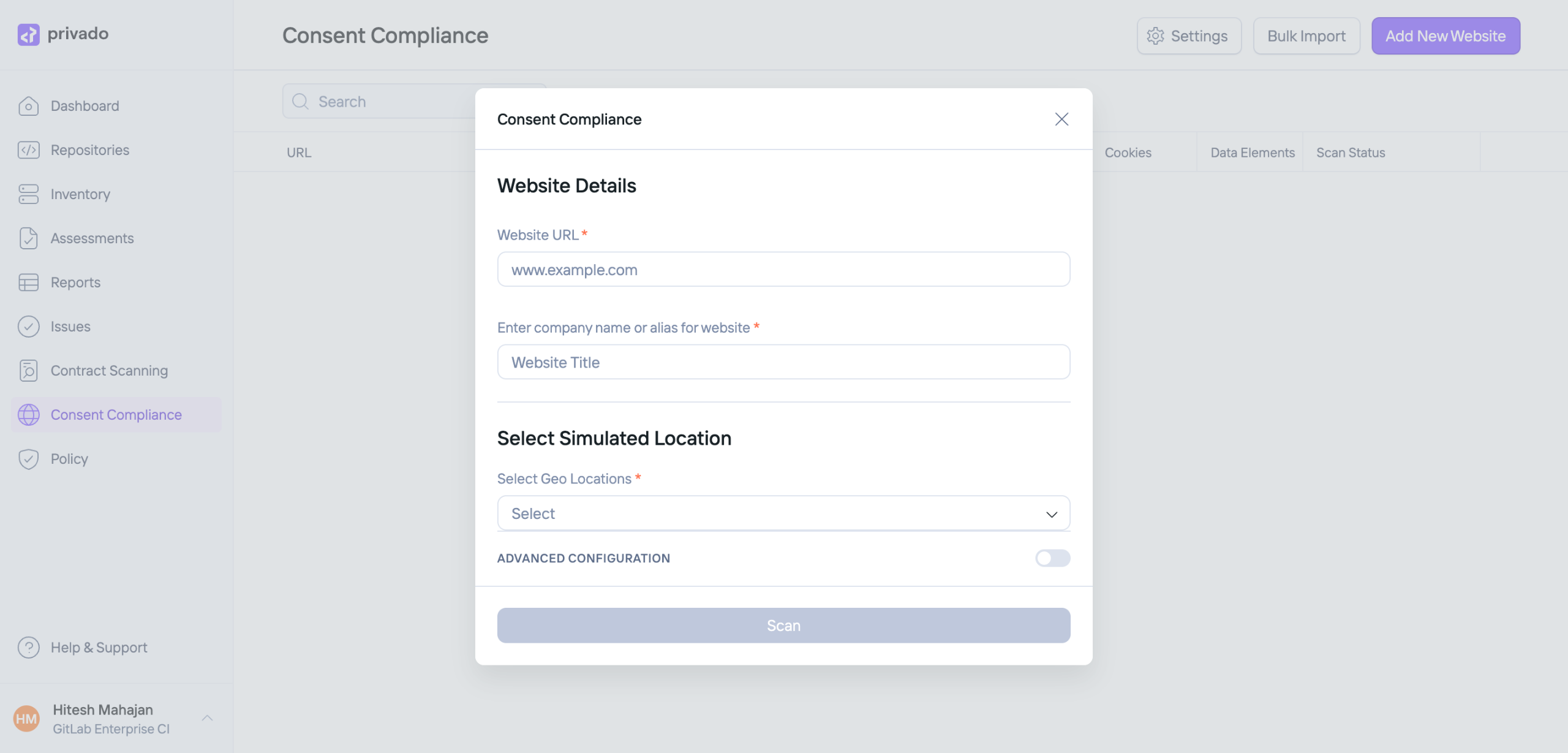Click the Help & Support question icon
This screenshot has width=1568, height=753.
click(28, 648)
